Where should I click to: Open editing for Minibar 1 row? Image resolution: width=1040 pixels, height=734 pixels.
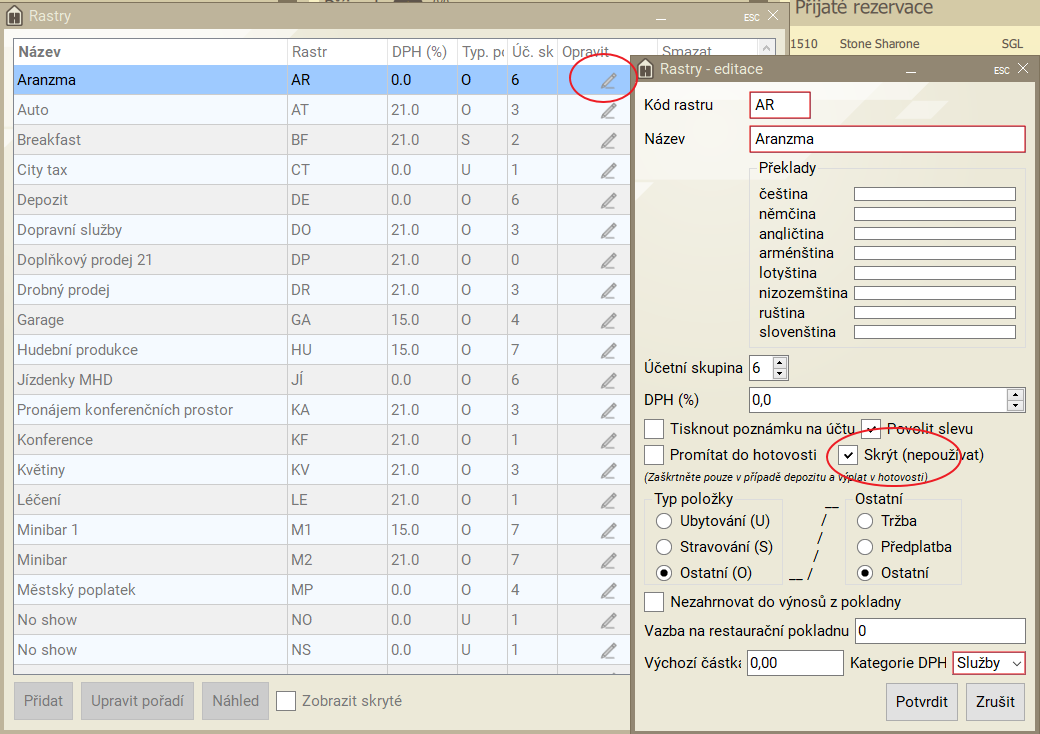[x=608, y=531]
